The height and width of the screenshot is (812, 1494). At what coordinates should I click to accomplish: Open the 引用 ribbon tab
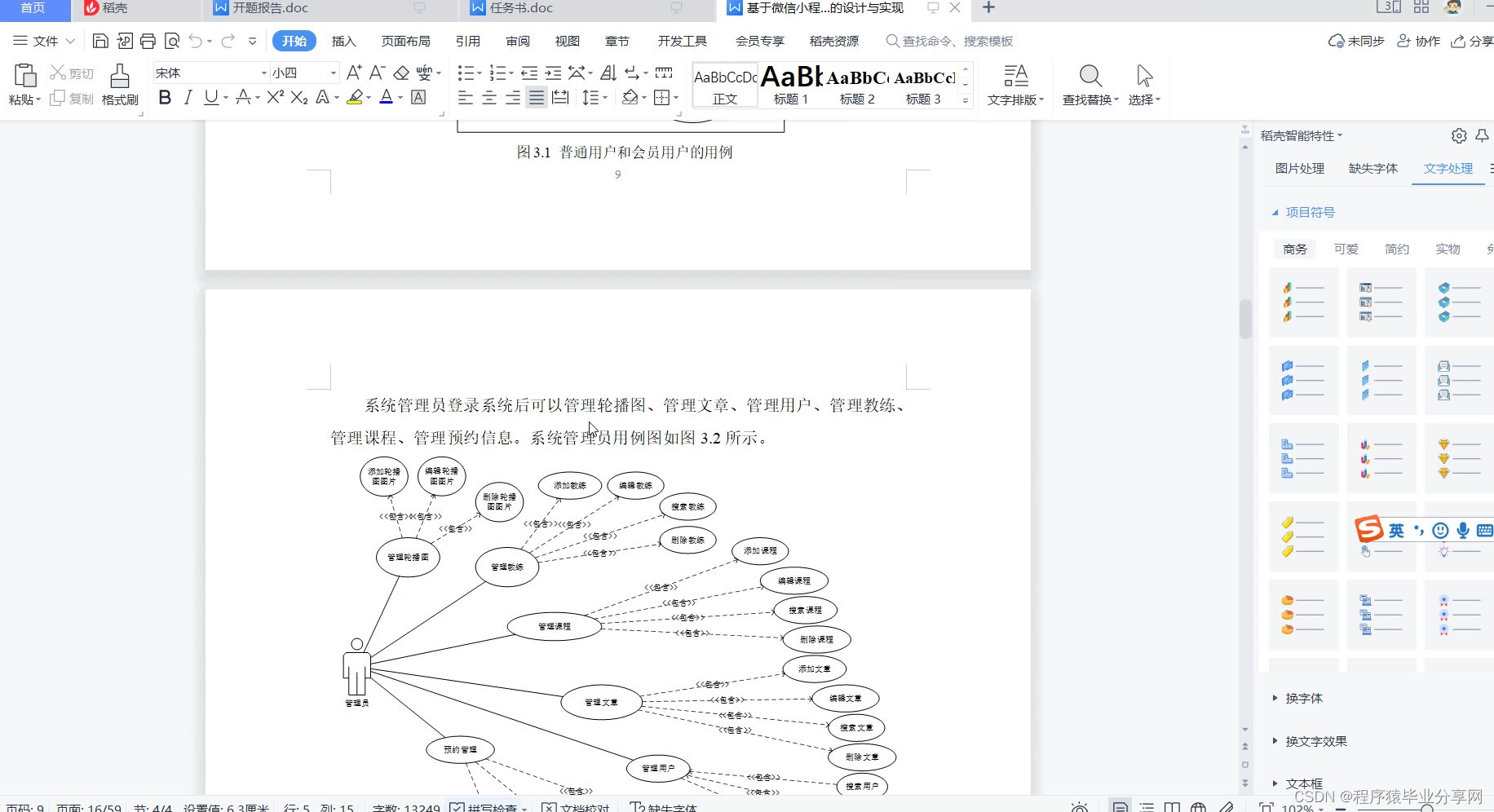pyautogui.click(x=468, y=41)
